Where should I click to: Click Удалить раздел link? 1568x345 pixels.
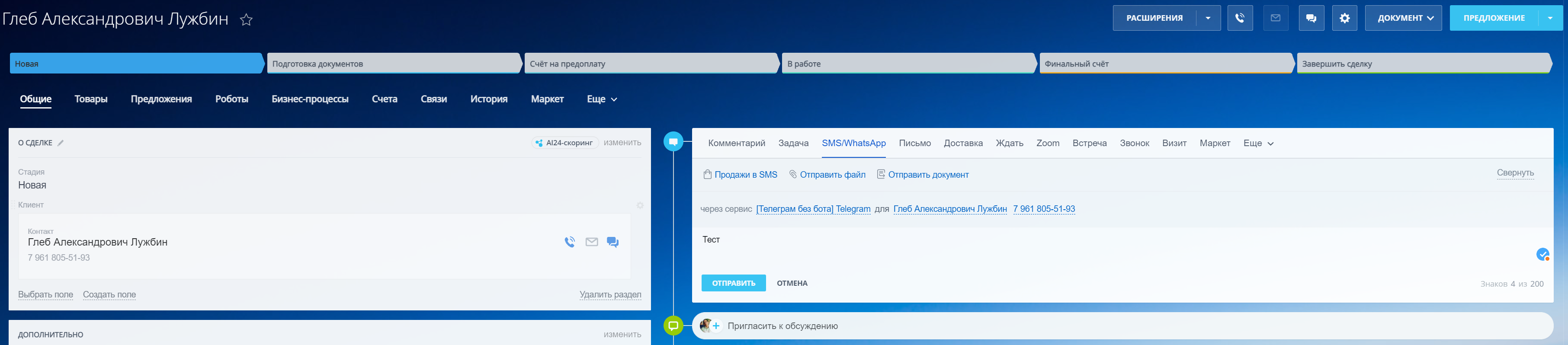pyautogui.click(x=610, y=295)
